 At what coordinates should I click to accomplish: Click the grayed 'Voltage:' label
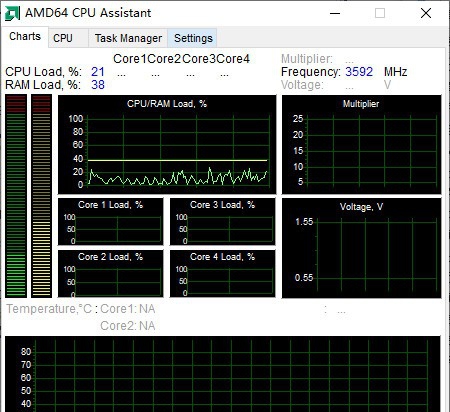pos(302,85)
